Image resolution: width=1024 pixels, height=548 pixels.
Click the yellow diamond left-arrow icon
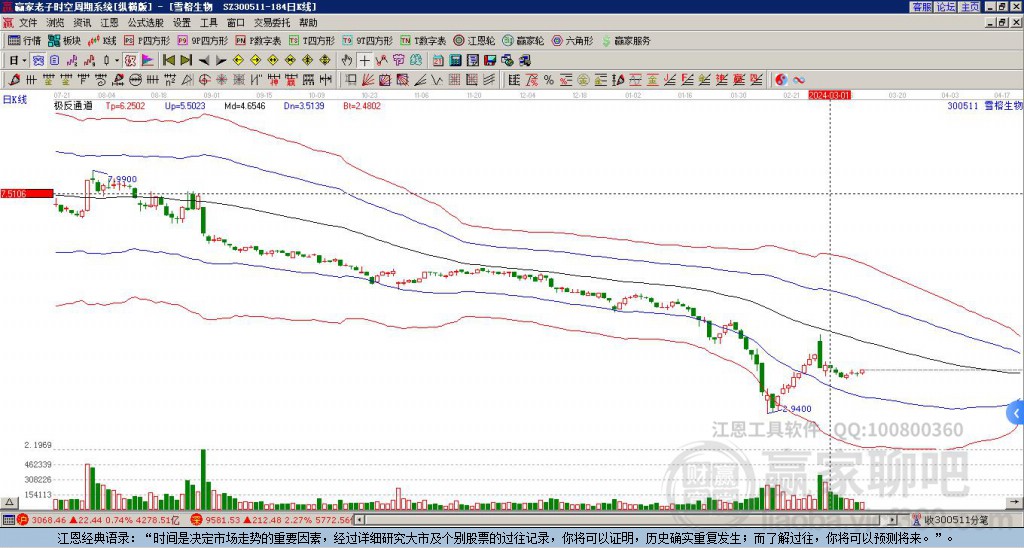coord(238,61)
